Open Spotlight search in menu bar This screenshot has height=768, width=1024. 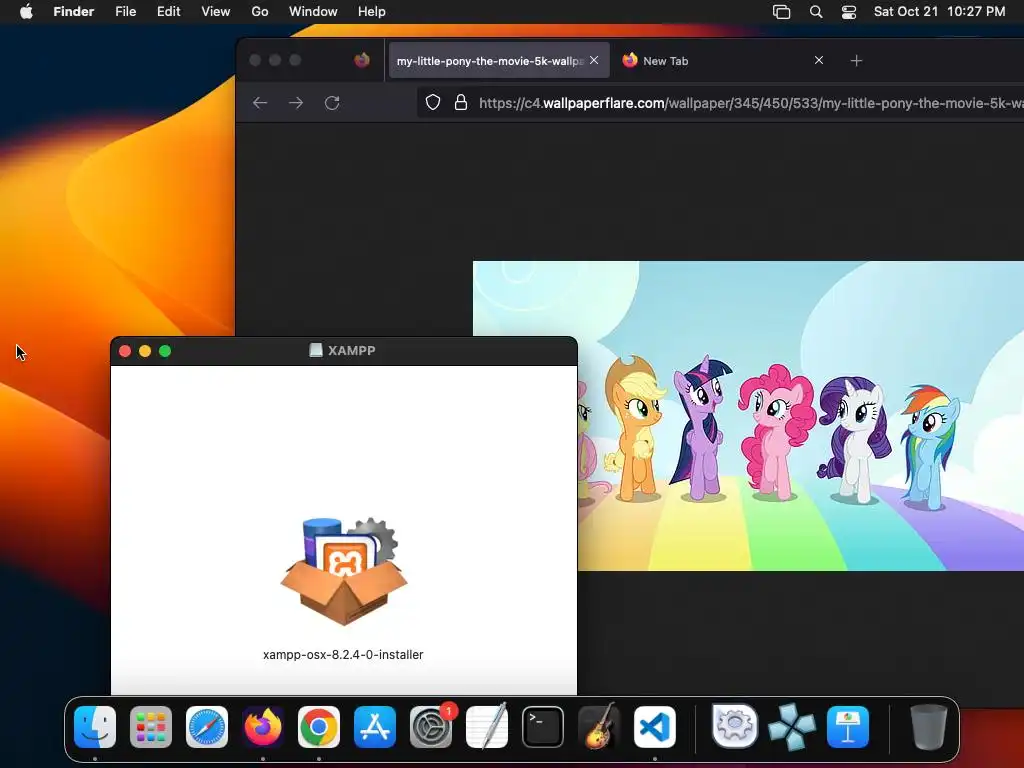pyautogui.click(x=816, y=12)
